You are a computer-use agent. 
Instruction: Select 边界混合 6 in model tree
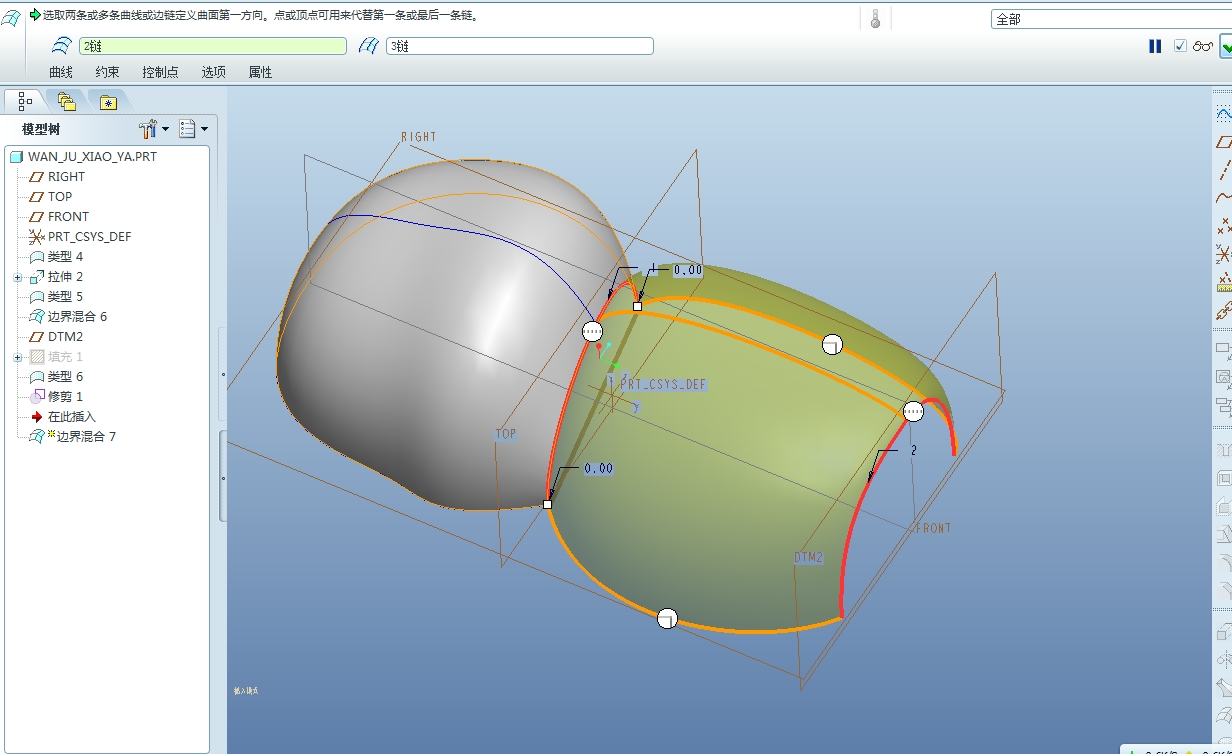click(77, 317)
